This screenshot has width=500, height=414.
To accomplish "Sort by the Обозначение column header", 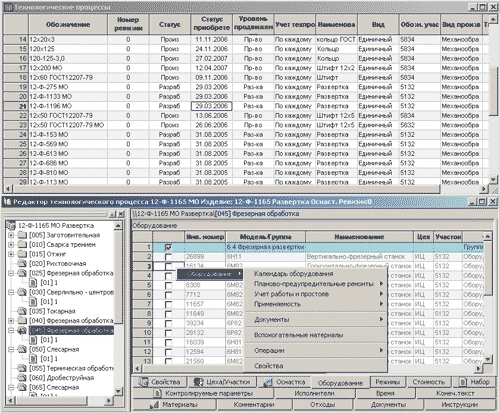I will tap(68, 24).
